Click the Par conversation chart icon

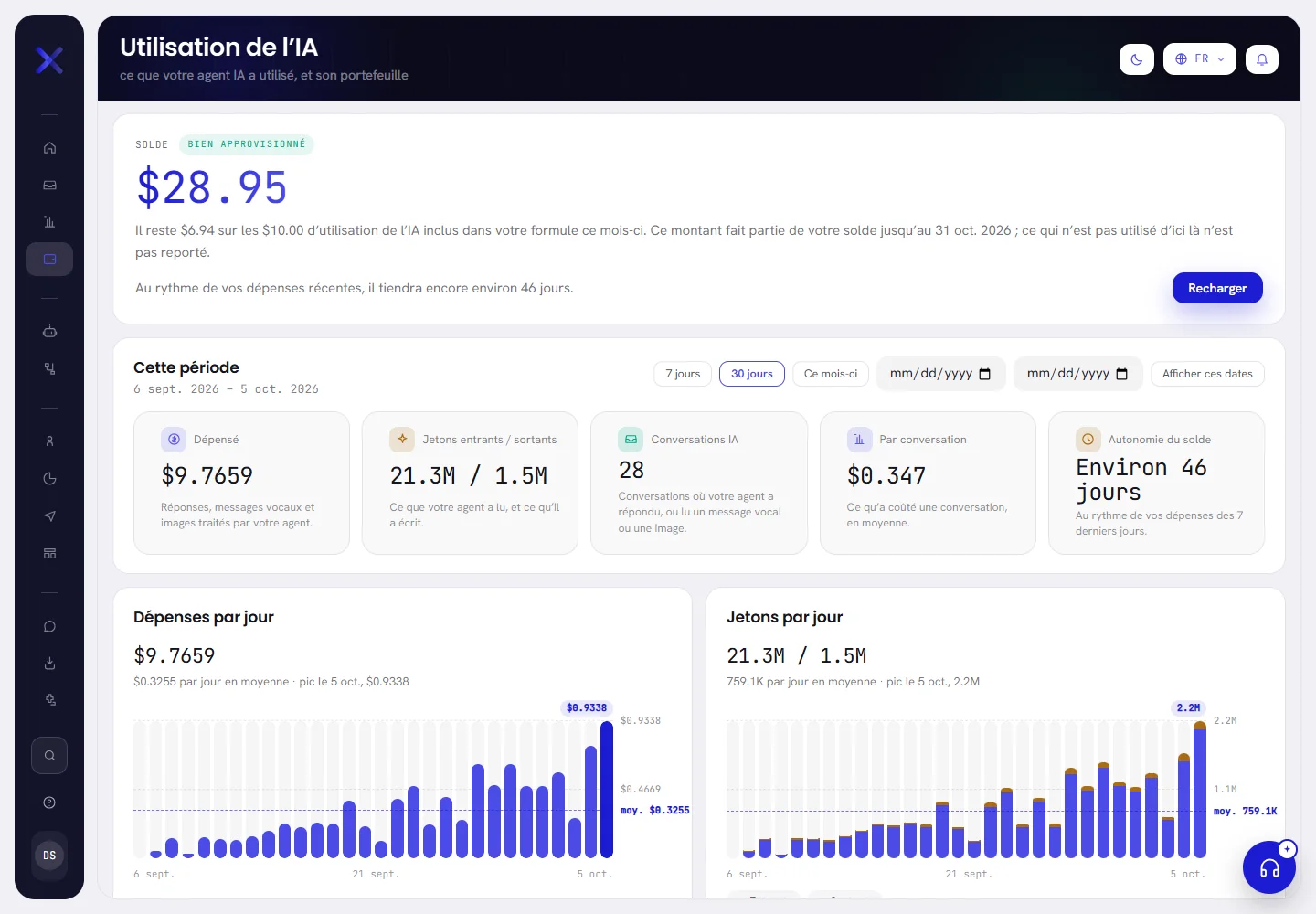click(x=859, y=440)
